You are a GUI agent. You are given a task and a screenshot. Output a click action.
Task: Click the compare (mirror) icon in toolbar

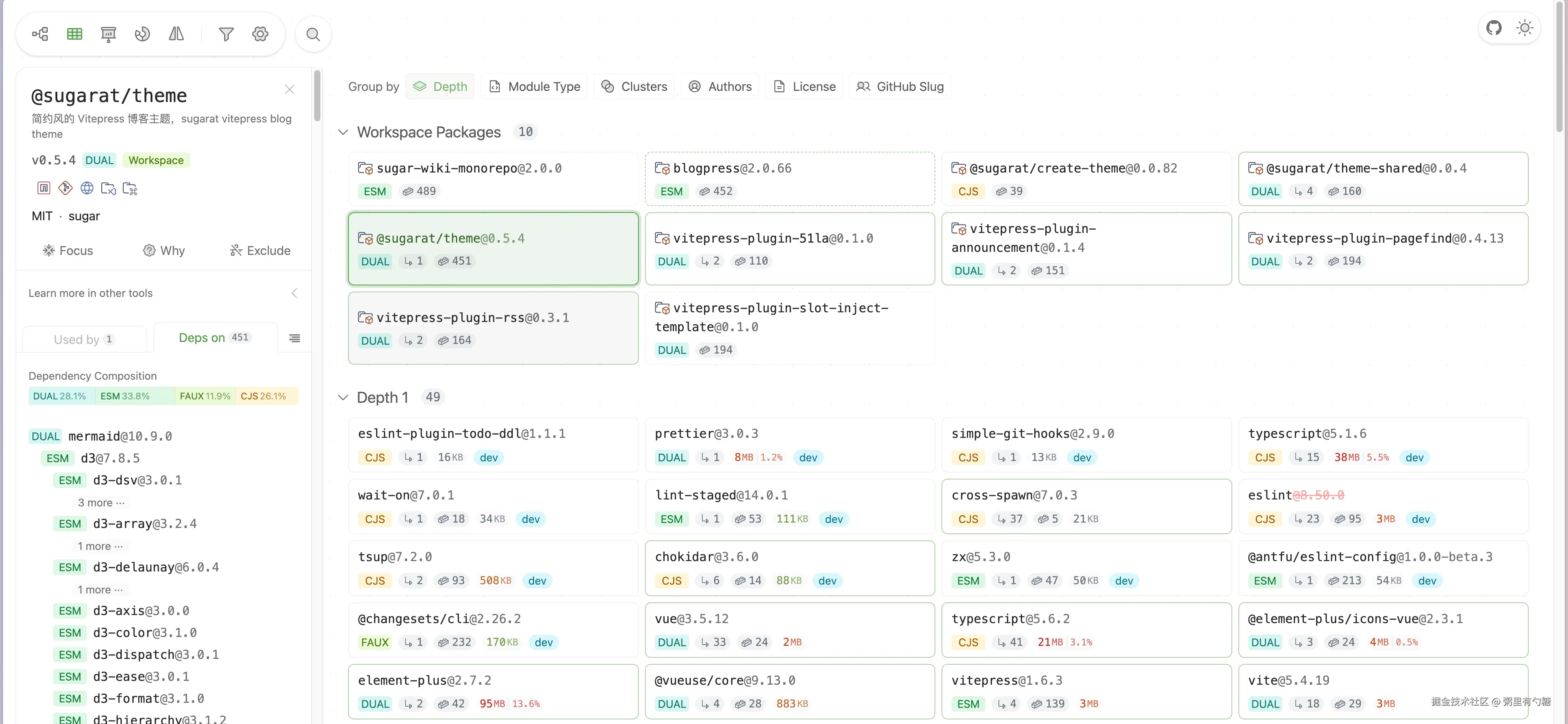point(176,34)
